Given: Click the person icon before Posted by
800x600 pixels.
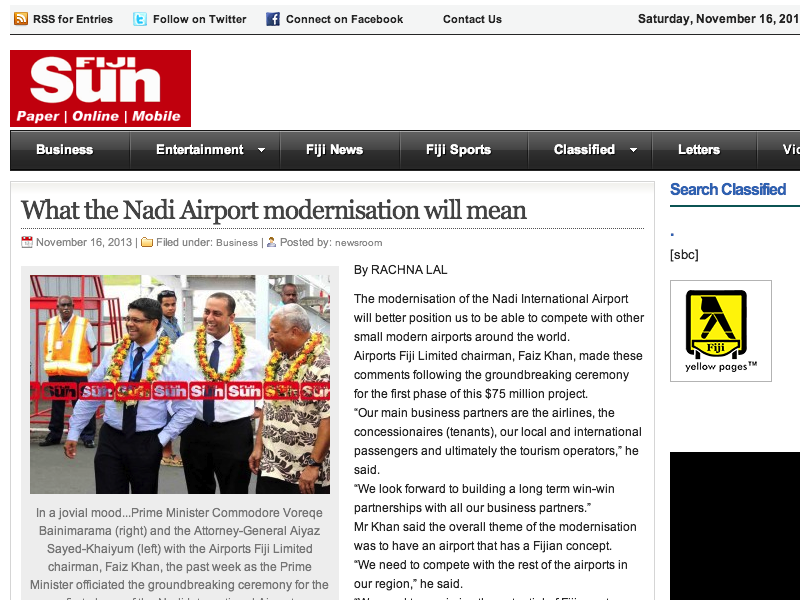Looking at the screenshot, I should [x=271, y=242].
